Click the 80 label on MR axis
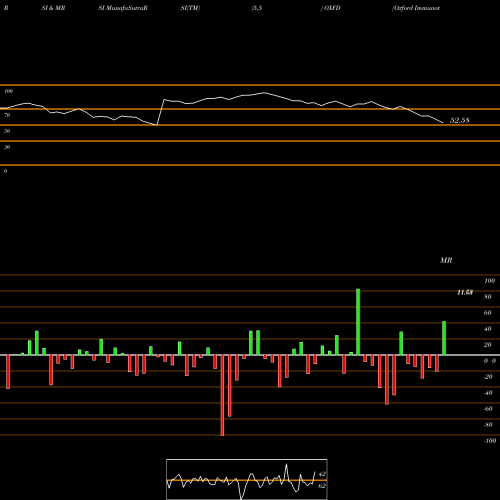 488,297
